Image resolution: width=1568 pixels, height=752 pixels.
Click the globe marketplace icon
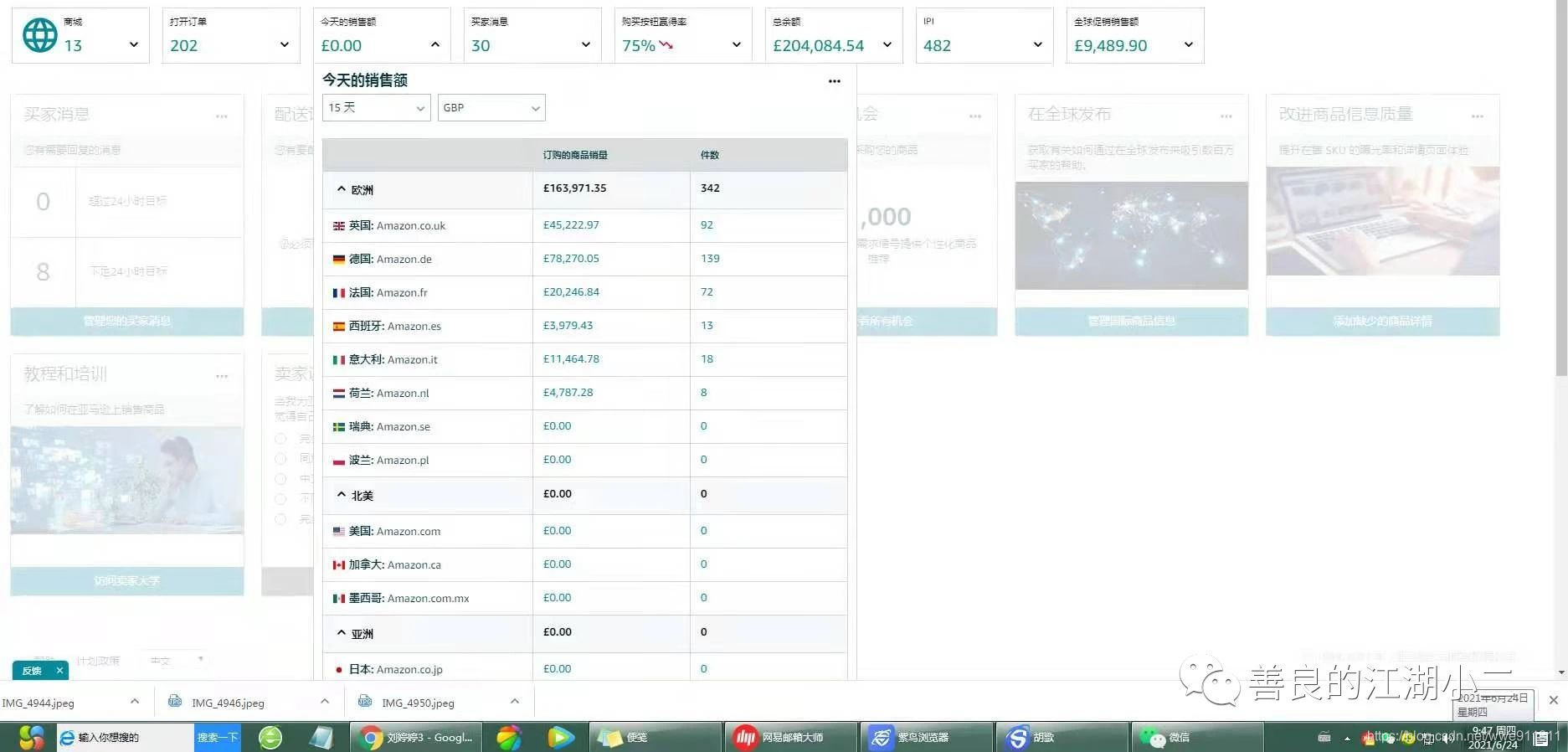pyautogui.click(x=40, y=36)
